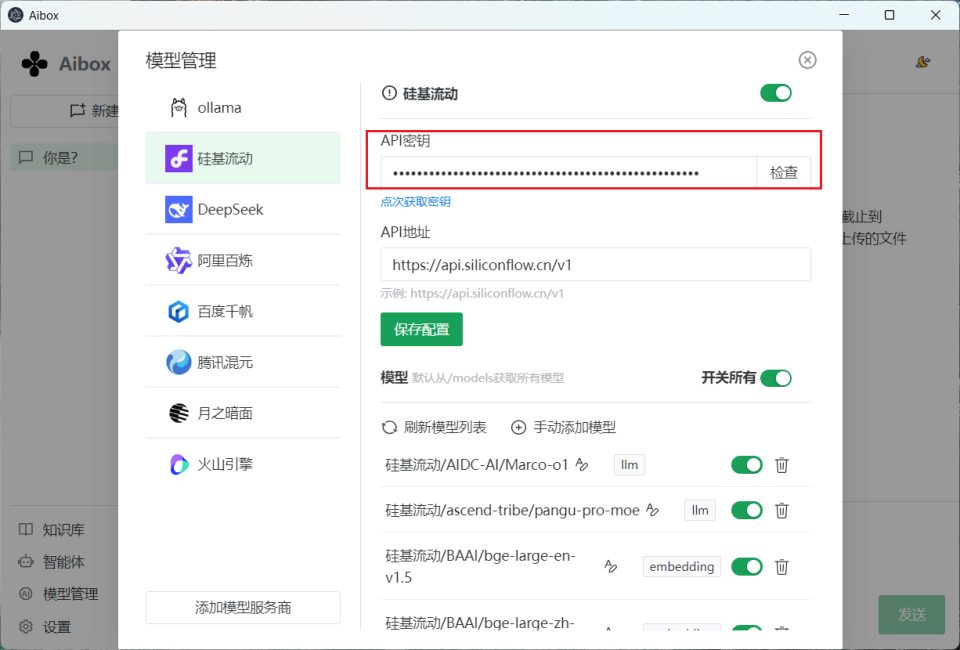Click the 腾讯混元 blue sphere icon

[179, 362]
